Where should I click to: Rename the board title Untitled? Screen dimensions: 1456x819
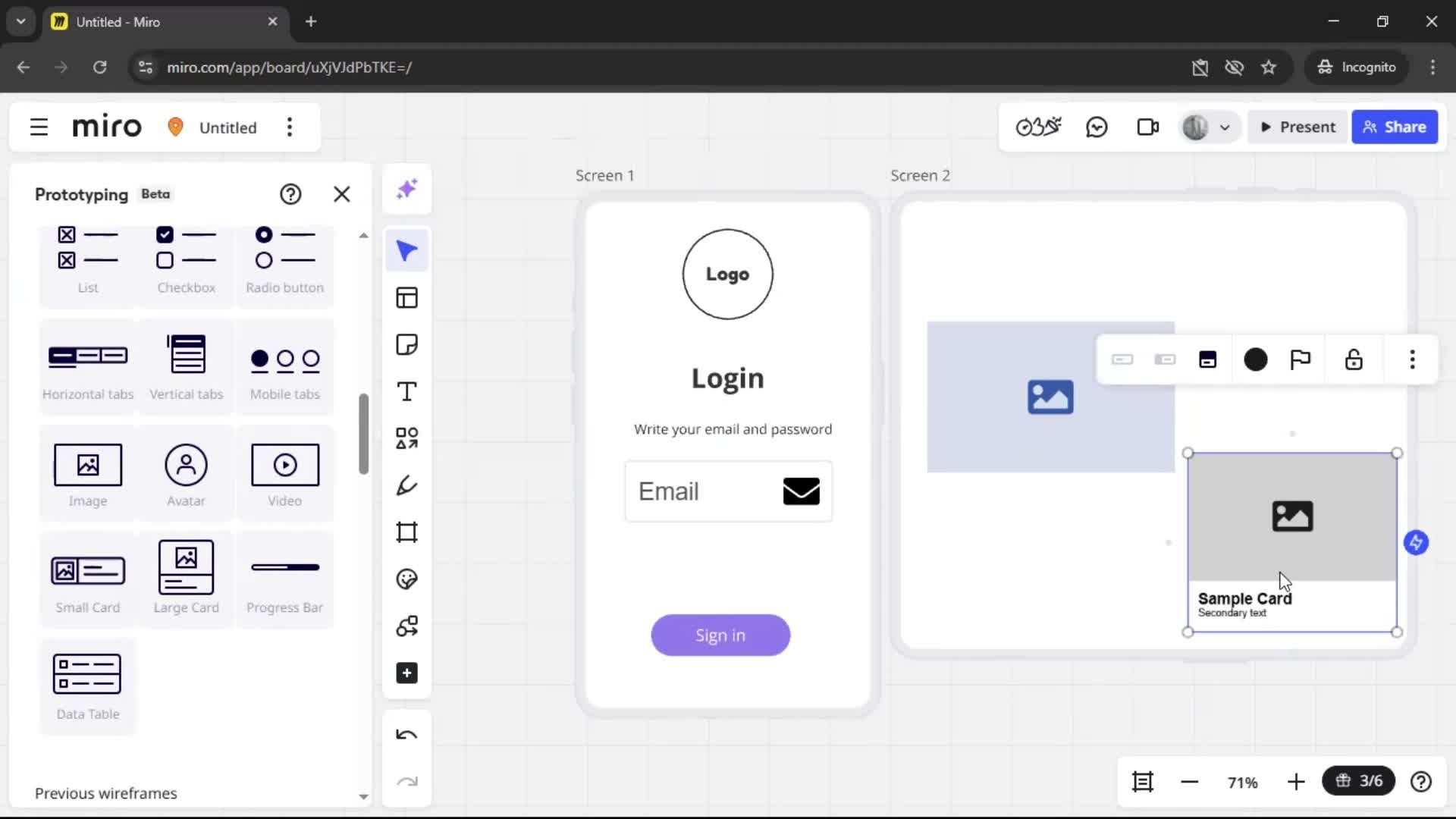227,127
